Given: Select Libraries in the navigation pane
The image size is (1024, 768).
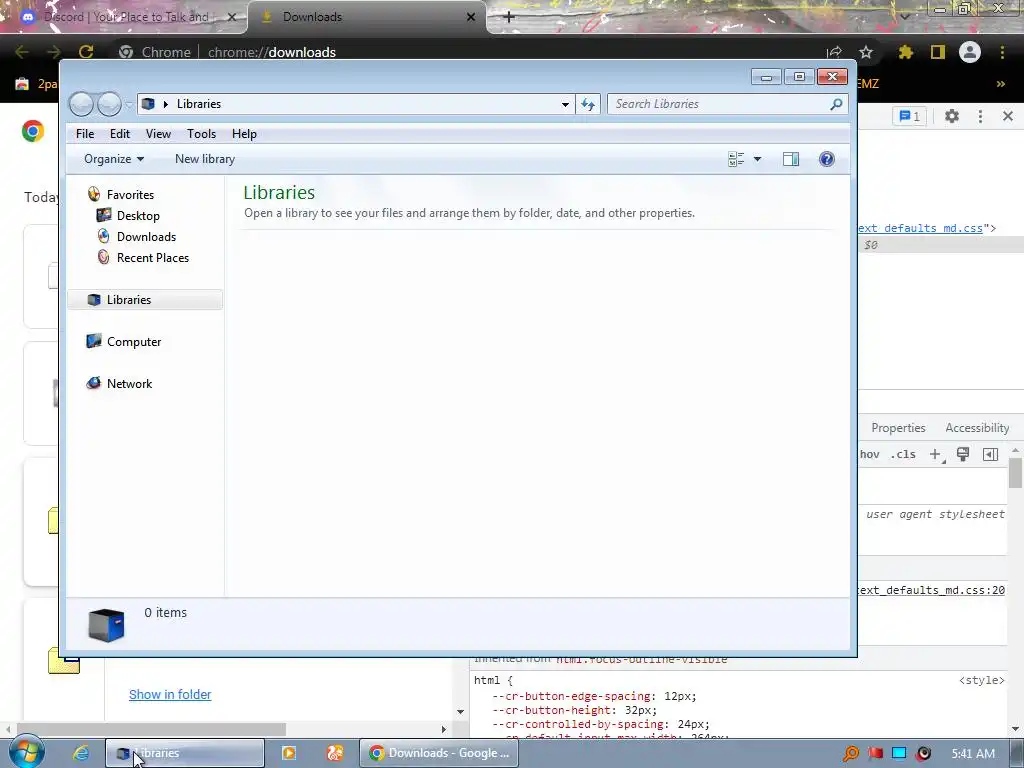Looking at the screenshot, I should click(x=145, y=300).
